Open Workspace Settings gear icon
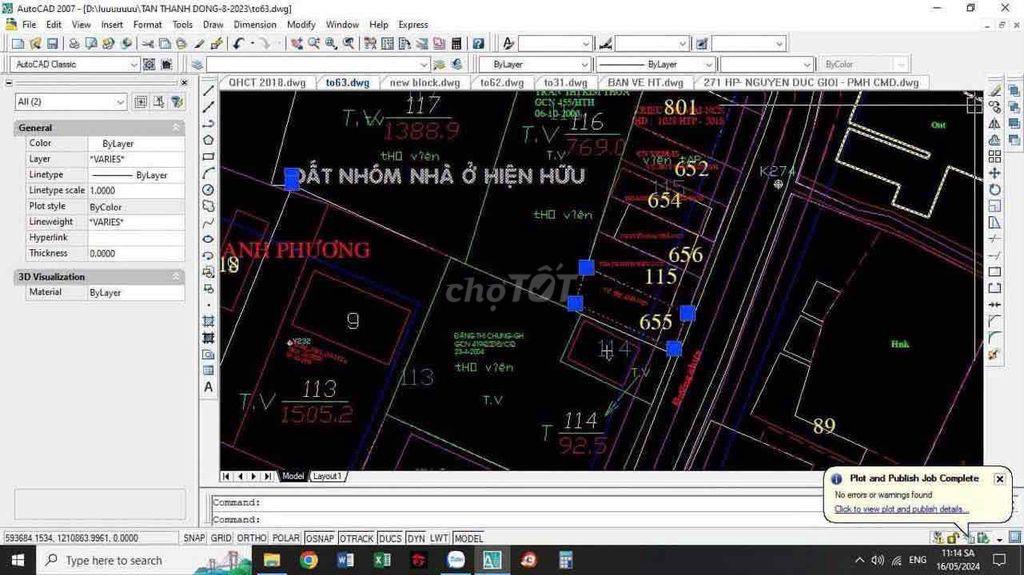The width and height of the screenshot is (1024, 575). [150, 64]
